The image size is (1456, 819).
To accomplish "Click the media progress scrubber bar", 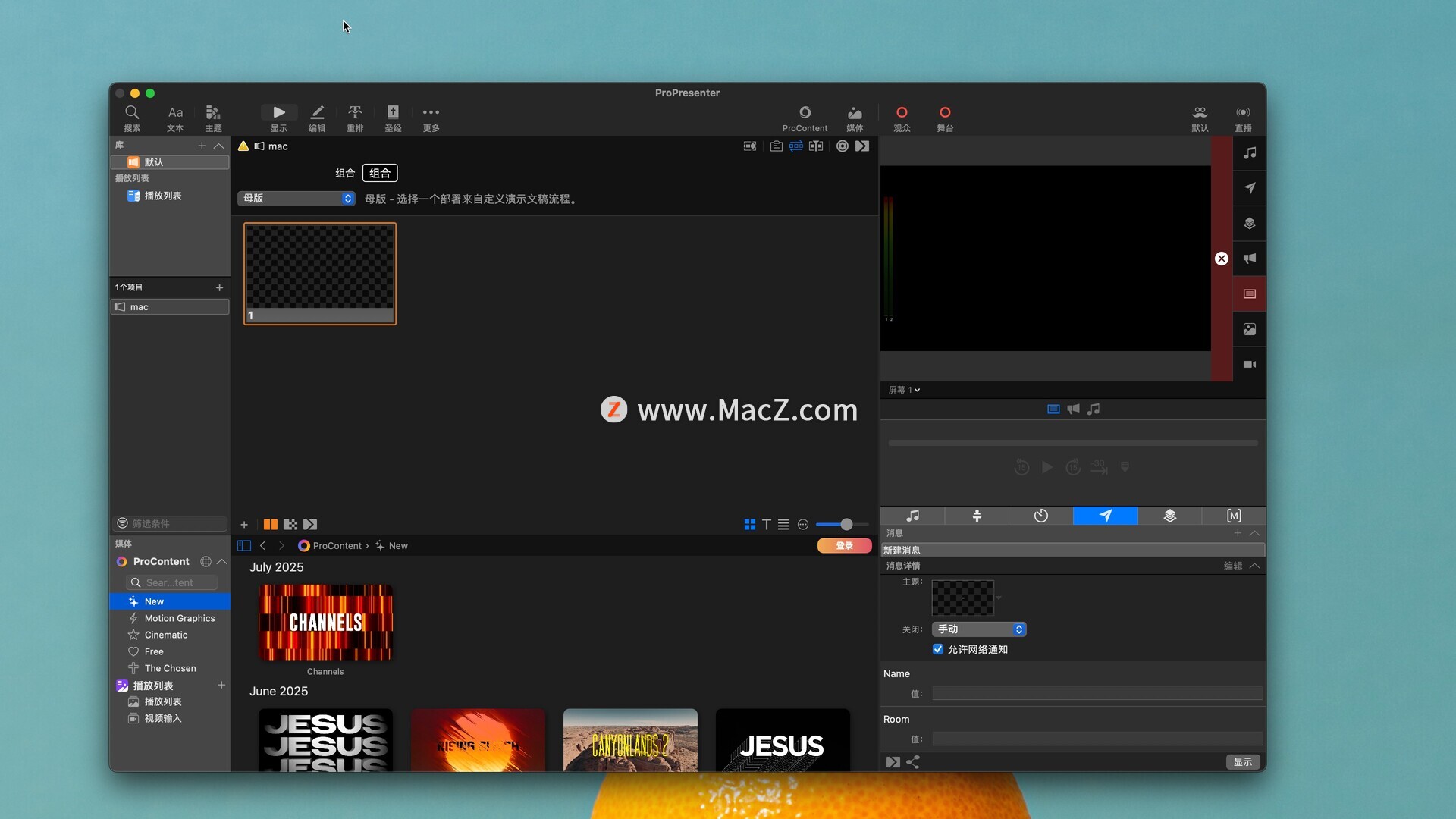I will click(1072, 443).
